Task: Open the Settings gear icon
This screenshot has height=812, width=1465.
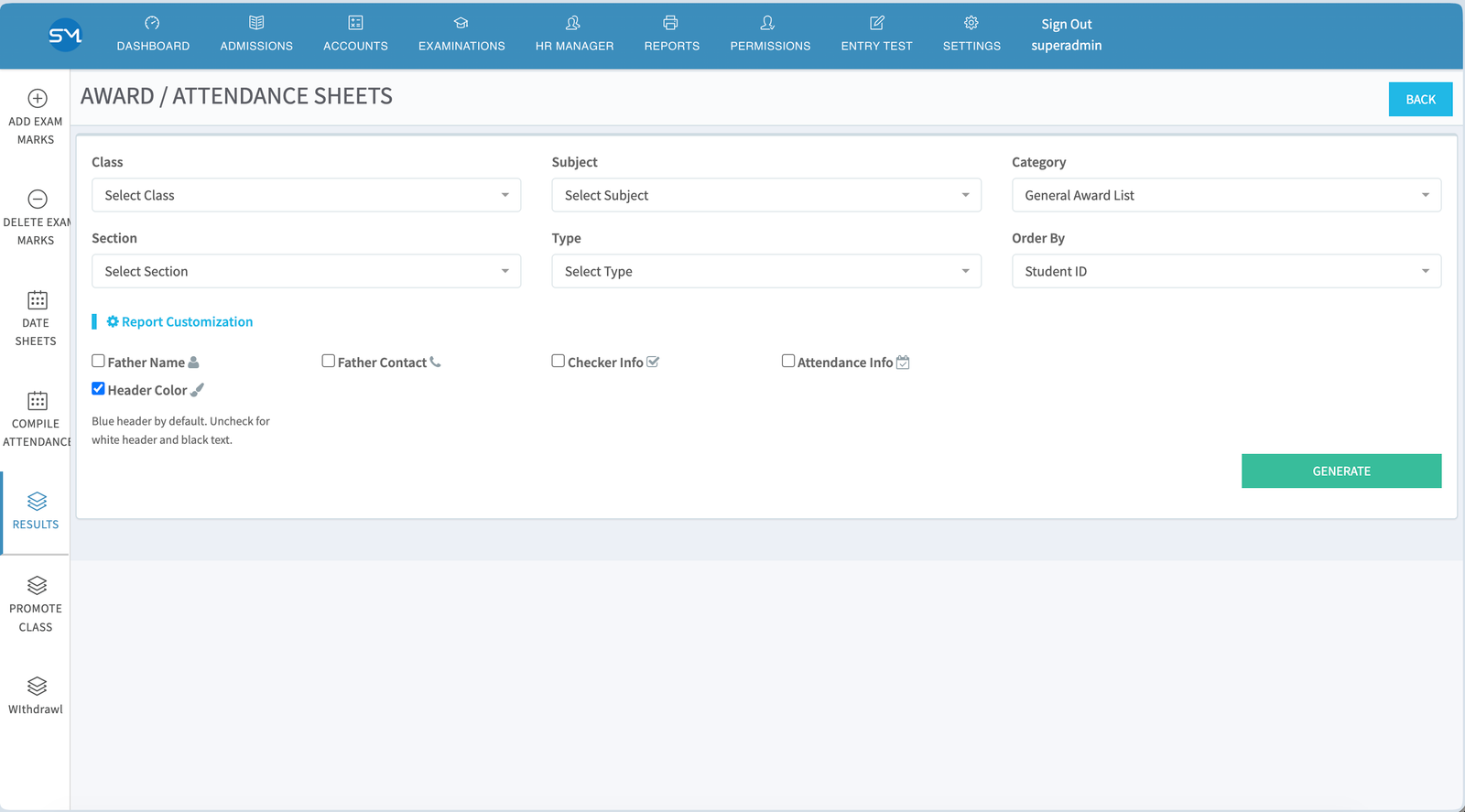Action: [x=971, y=23]
